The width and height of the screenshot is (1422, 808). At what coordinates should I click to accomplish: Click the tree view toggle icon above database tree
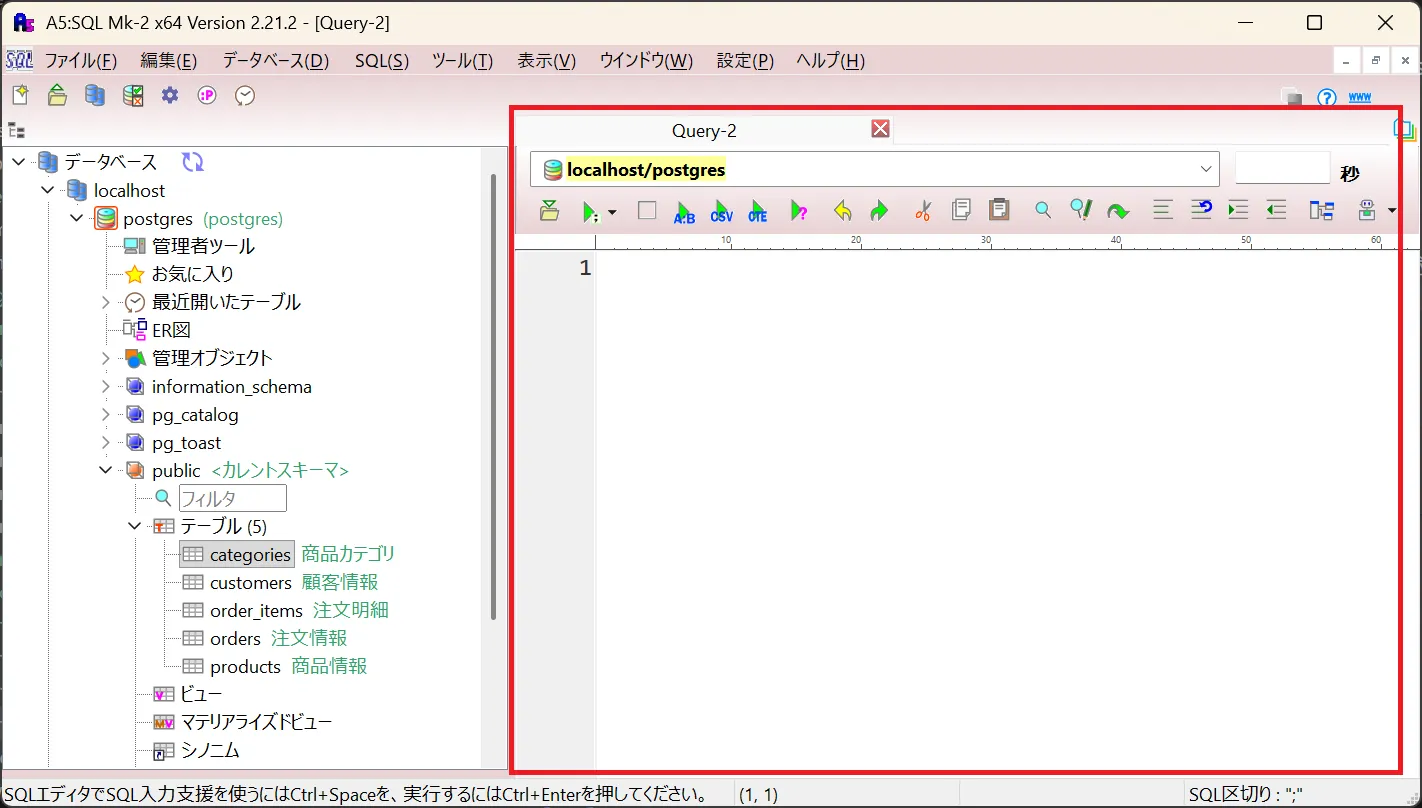[x=16, y=130]
